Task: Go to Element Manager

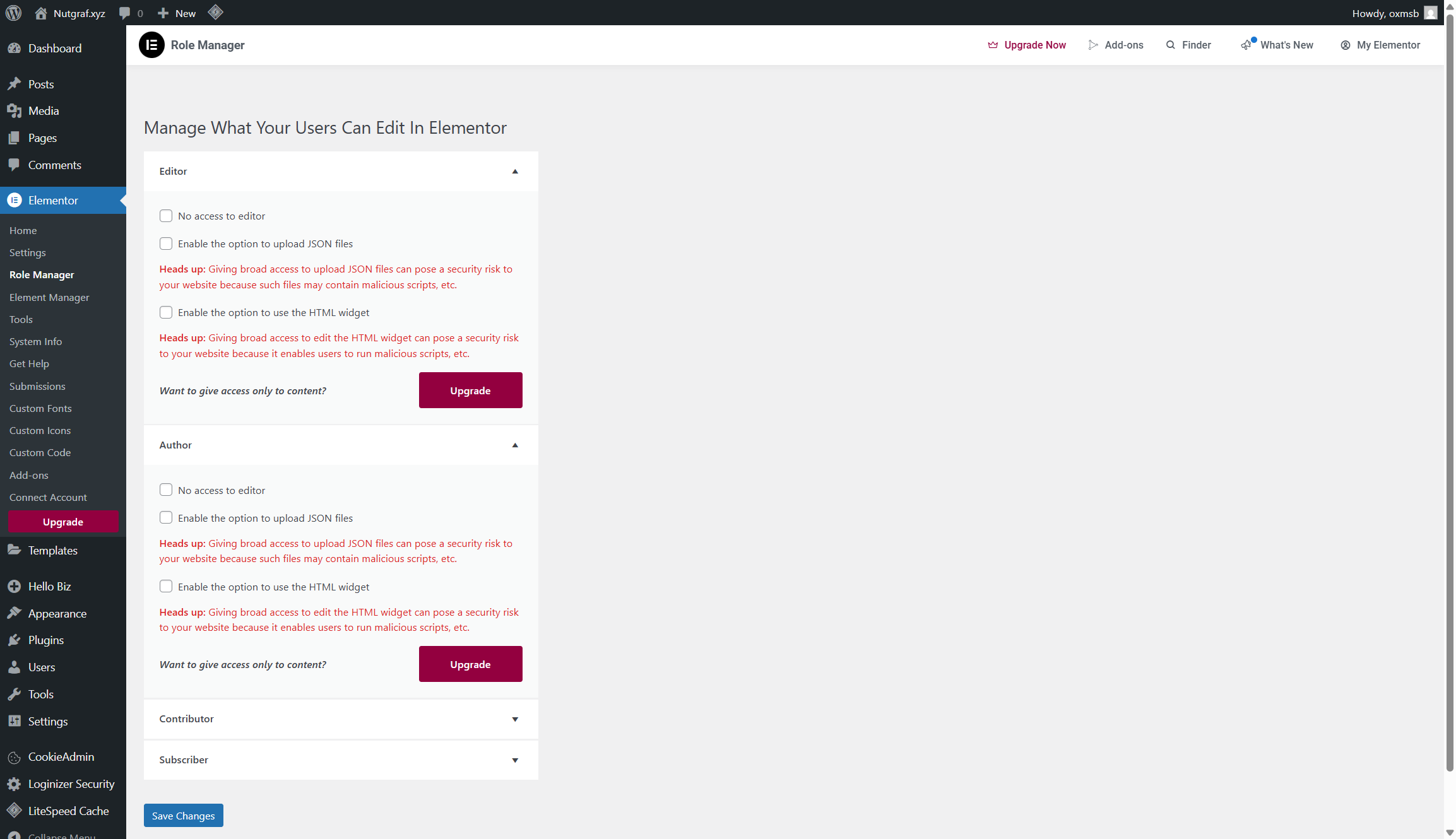Action: click(x=49, y=296)
